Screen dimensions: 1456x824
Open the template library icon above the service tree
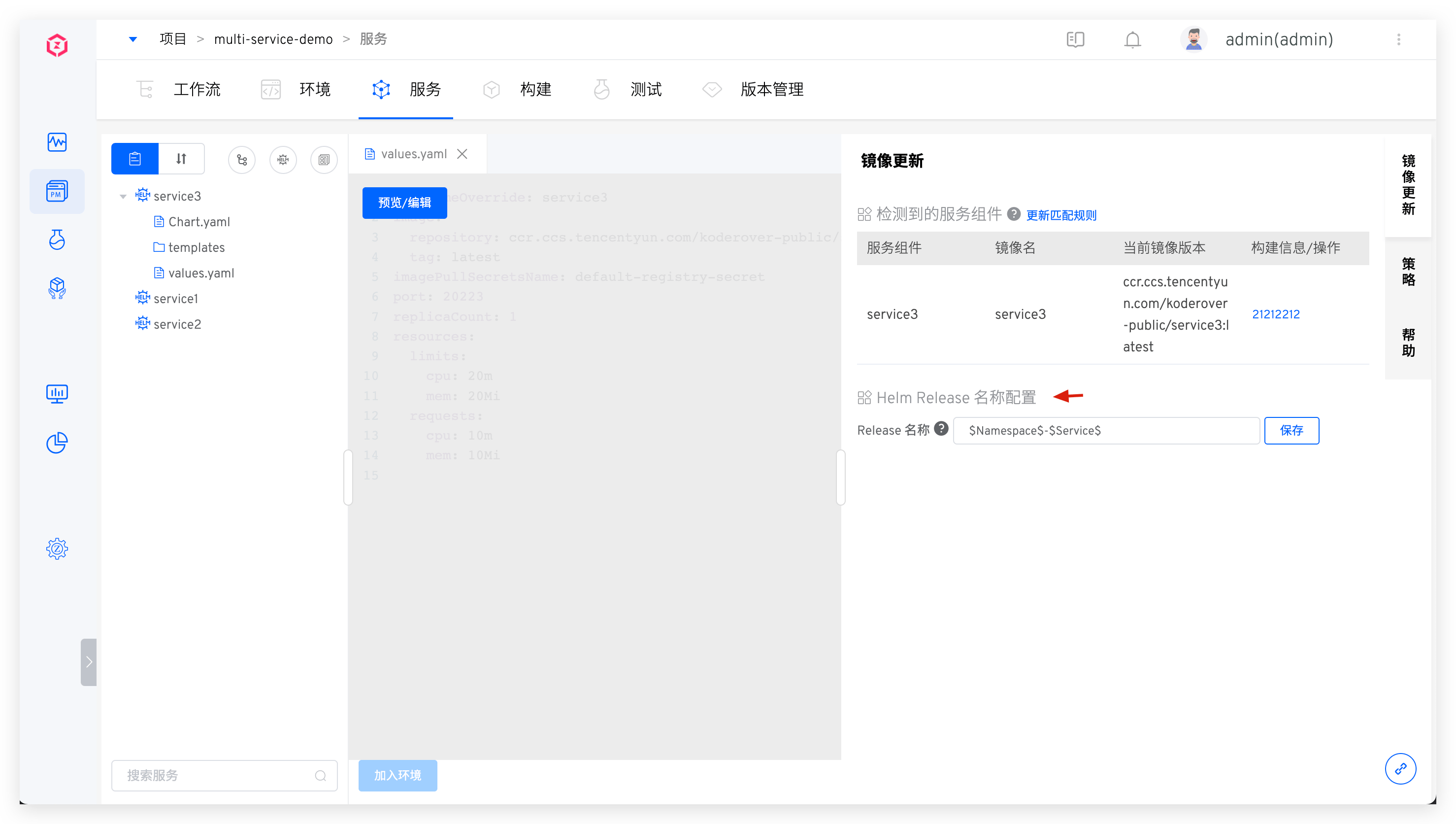tap(324, 160)
